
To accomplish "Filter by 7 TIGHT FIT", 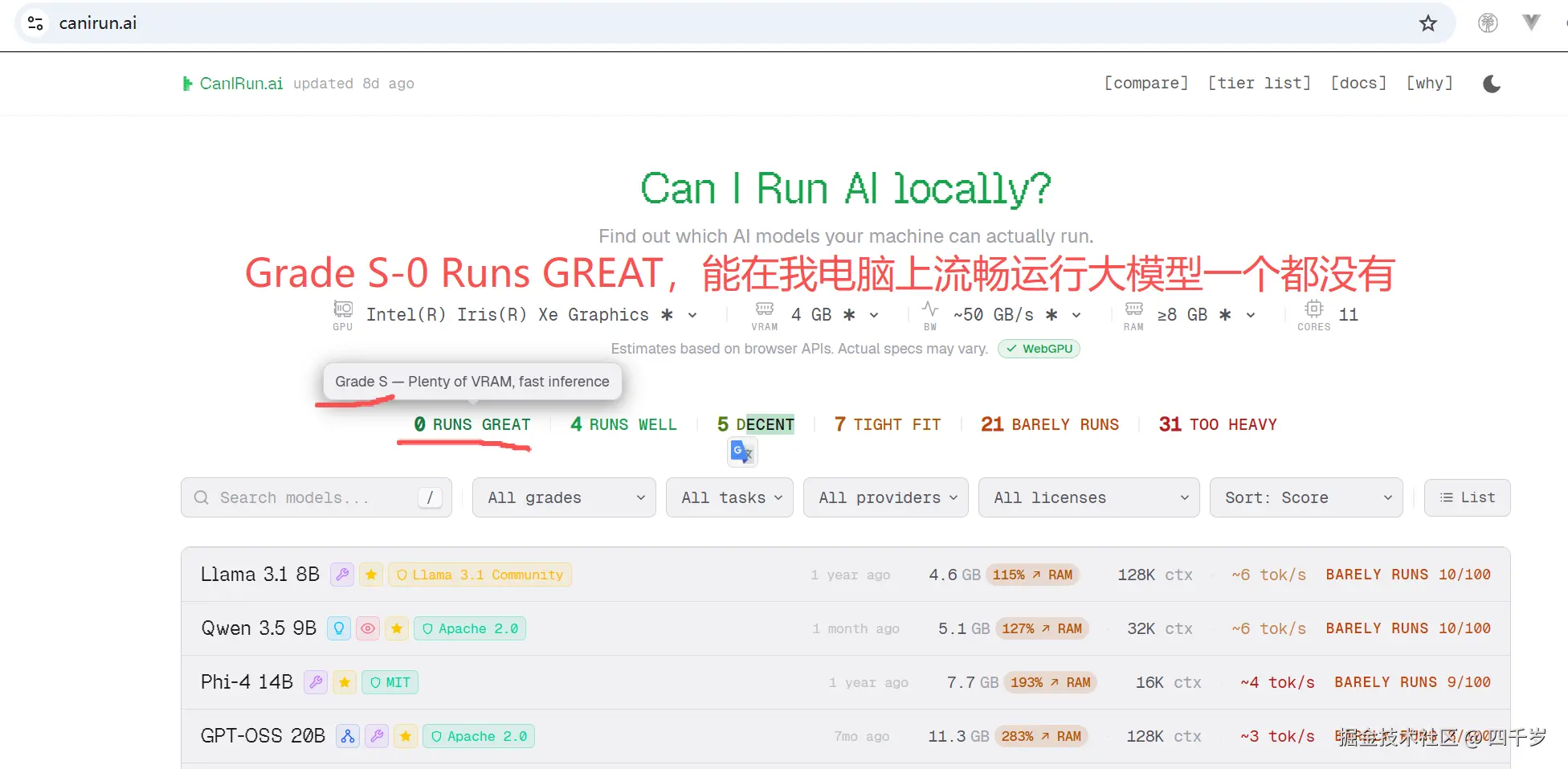I will coord(887,424).
